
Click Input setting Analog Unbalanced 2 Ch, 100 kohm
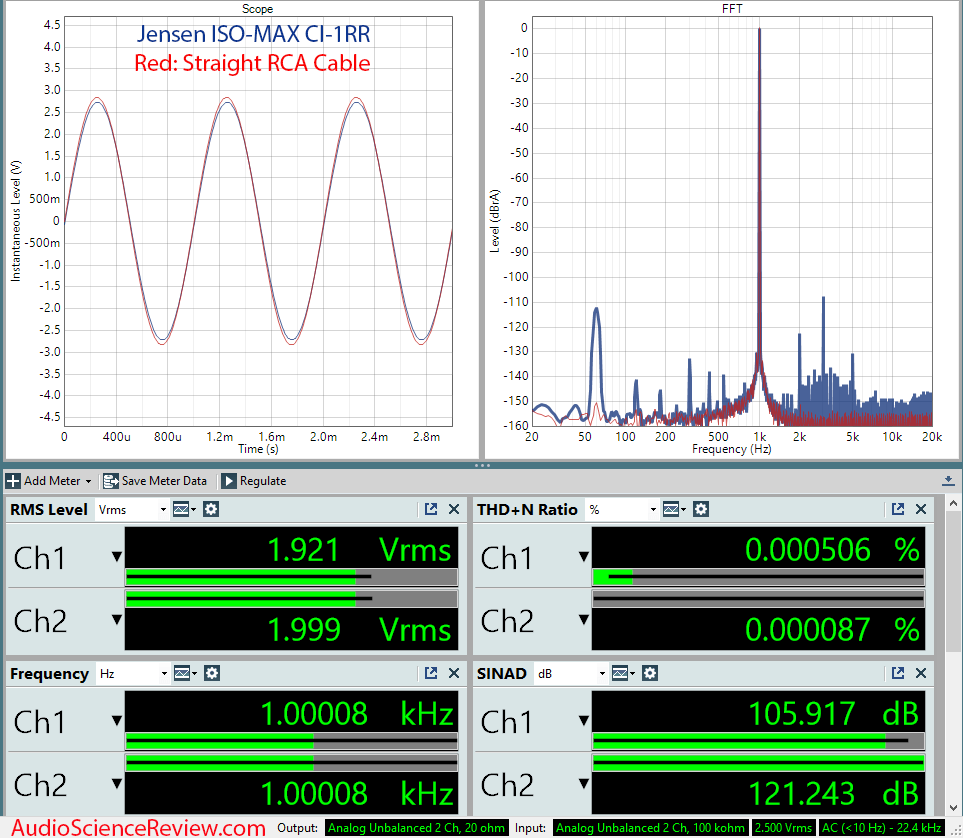(650, 828)
